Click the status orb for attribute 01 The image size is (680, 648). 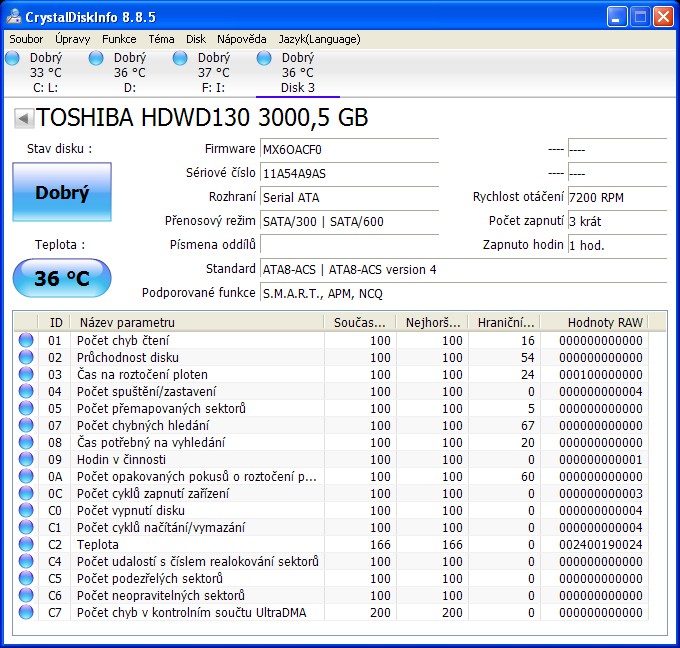(26, 341)
